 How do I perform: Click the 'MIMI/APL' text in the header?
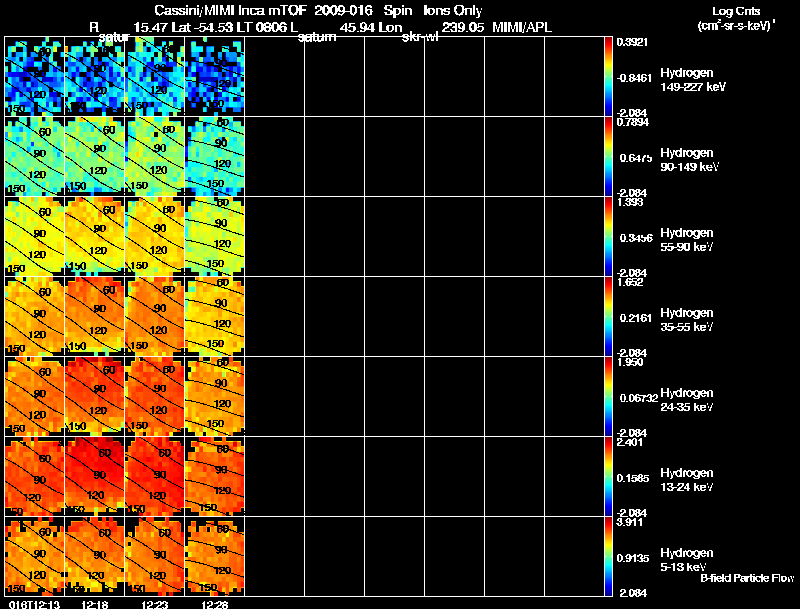tap(521, 28)
